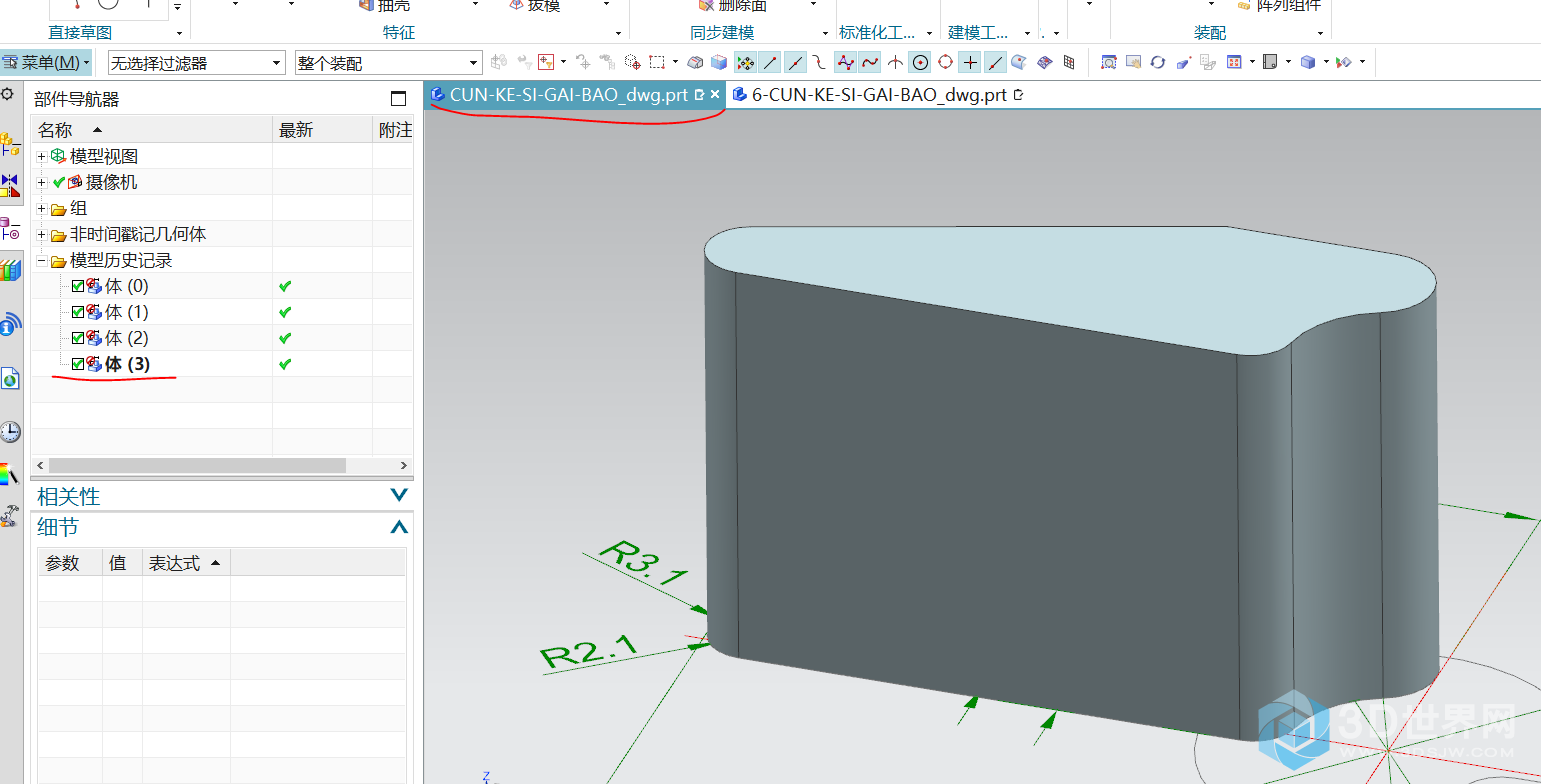Maximize the 部件导航器 panel
The width and height of the screenshot is (1541, 784).
399,99
